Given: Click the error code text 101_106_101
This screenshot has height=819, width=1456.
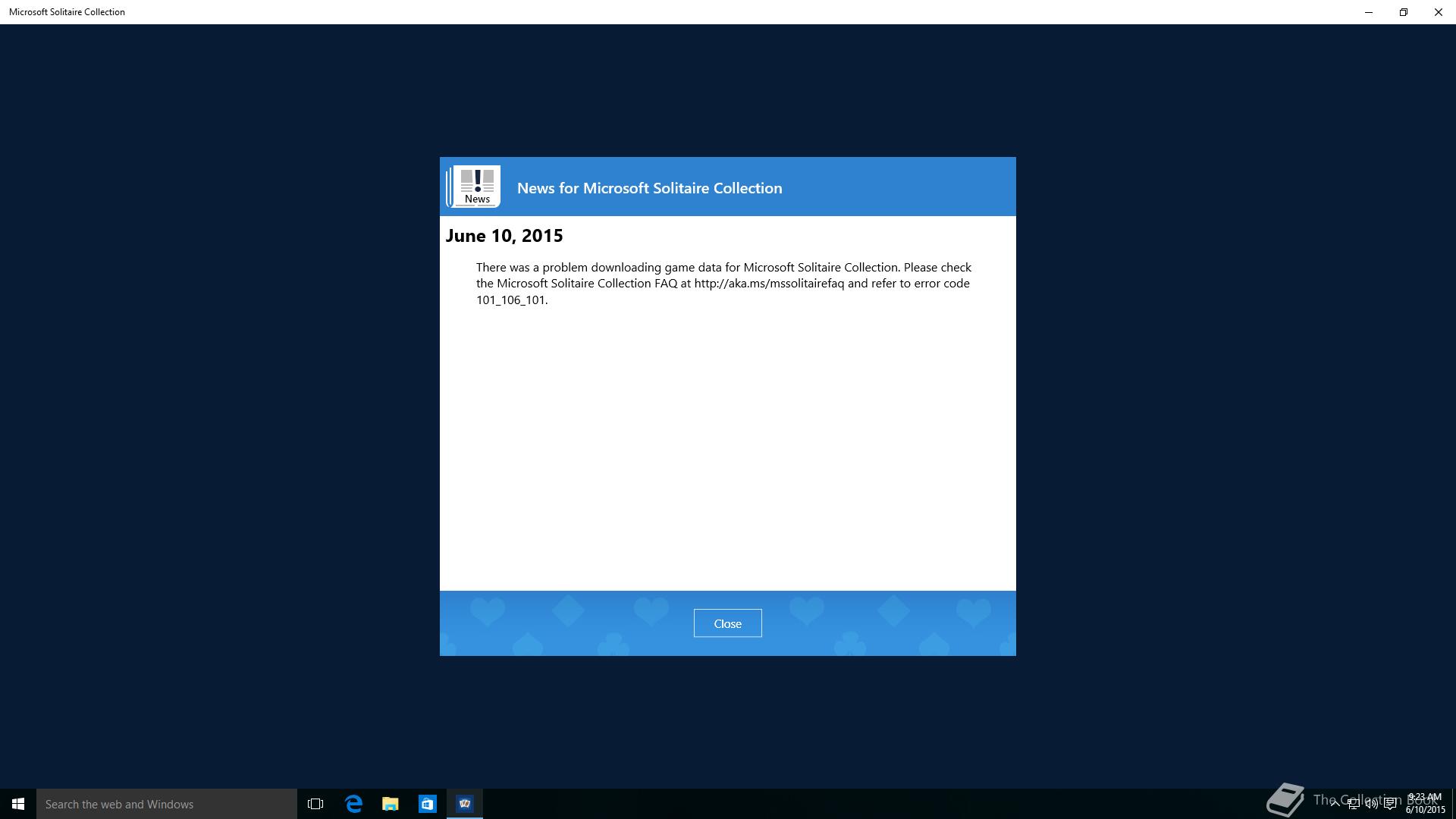Looking at the screenshot, I should [x=510, y=300].
